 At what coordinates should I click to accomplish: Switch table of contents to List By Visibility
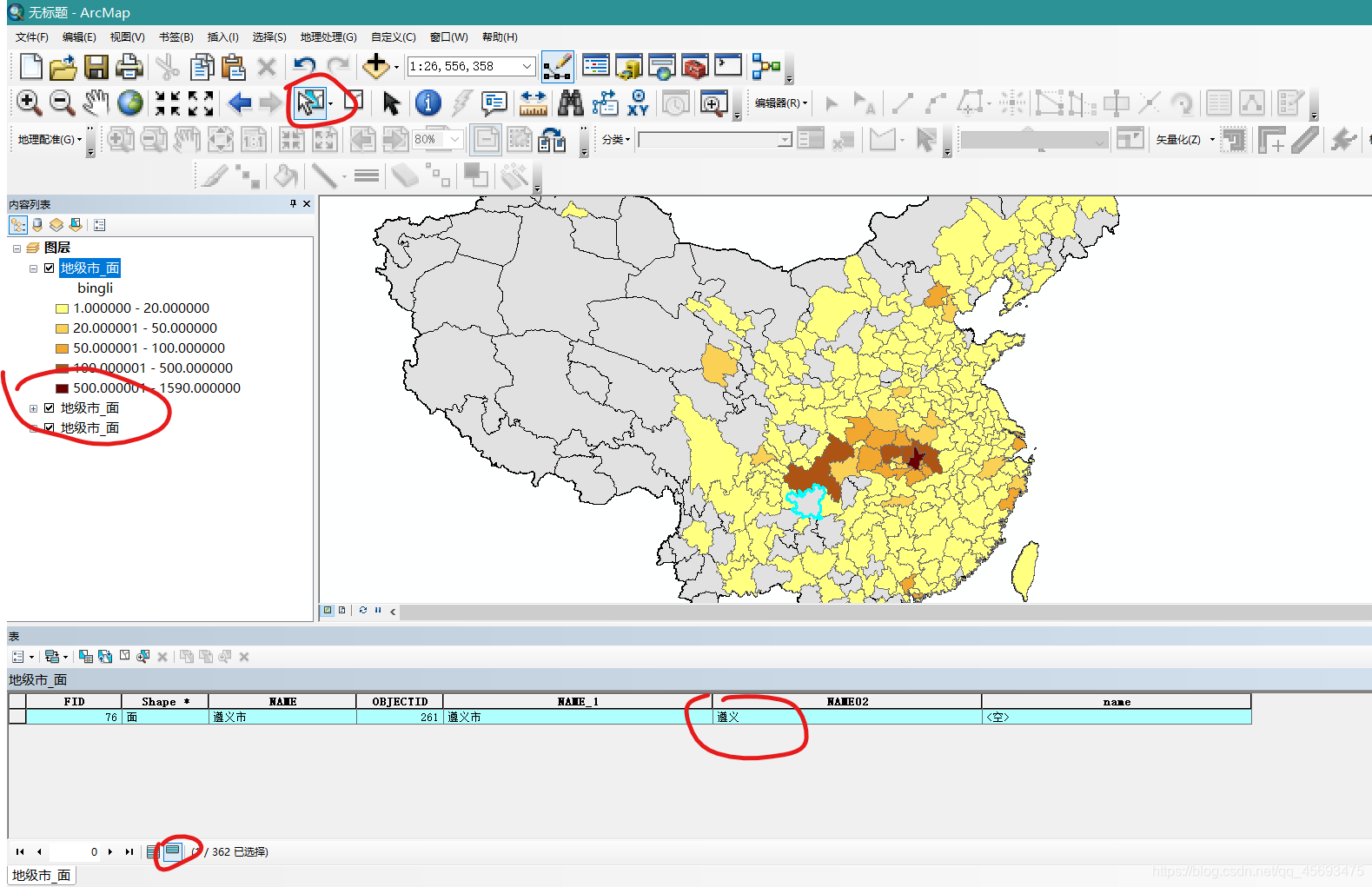pyautogui.click(x=56, y=225)
